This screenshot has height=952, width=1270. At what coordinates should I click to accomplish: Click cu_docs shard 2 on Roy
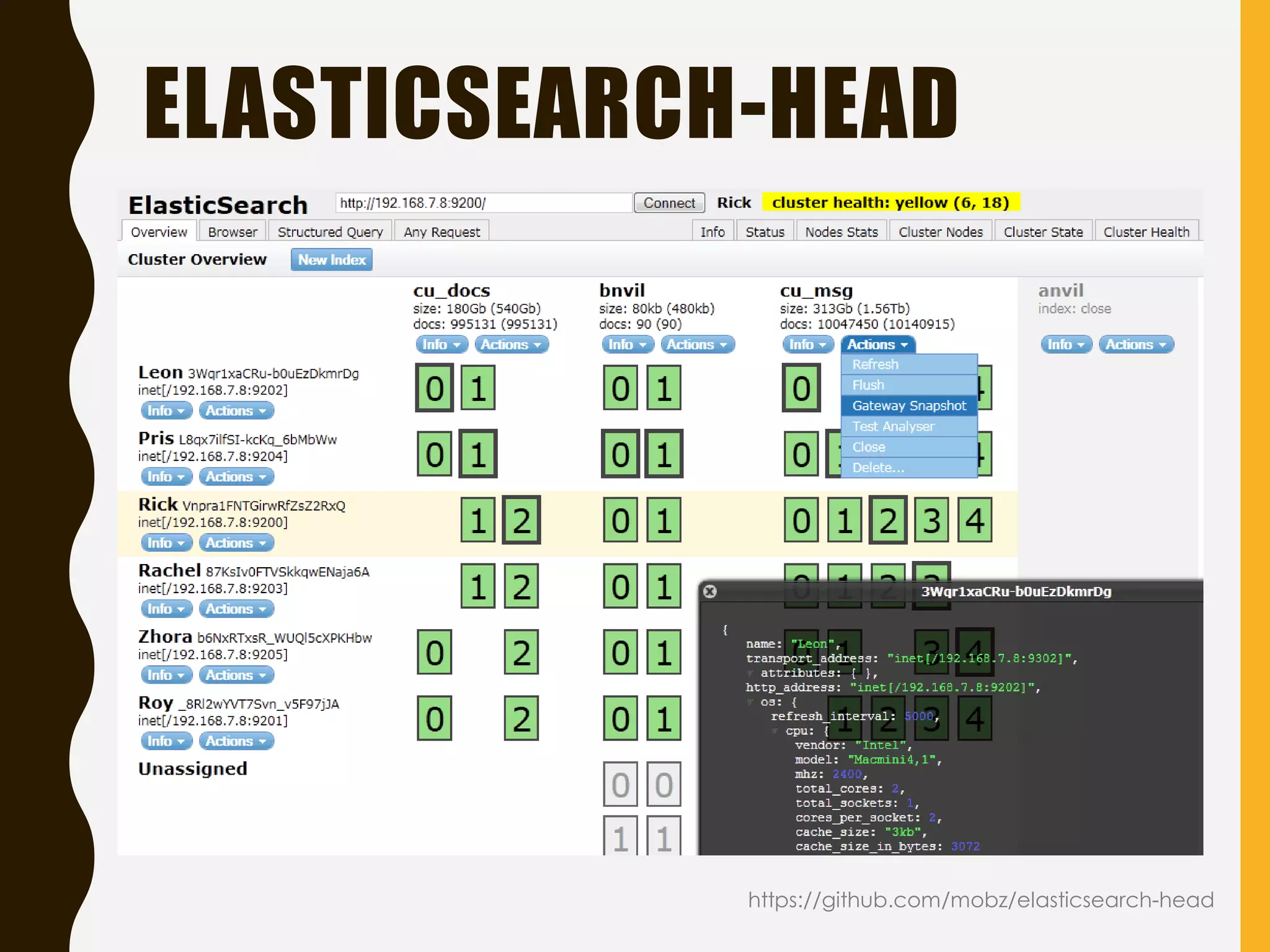(x=521, y=718)
